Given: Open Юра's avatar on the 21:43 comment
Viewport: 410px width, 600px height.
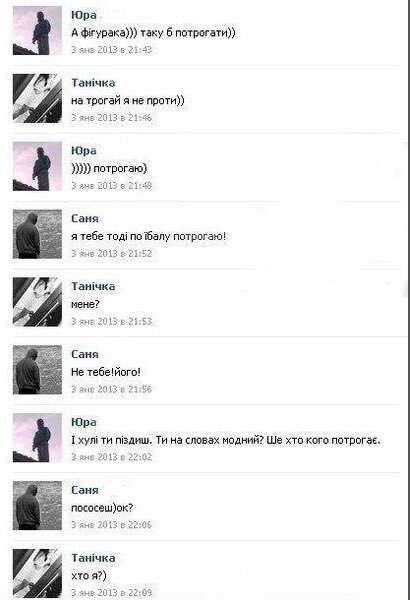Looking at the screenshot, I should 37,30.
